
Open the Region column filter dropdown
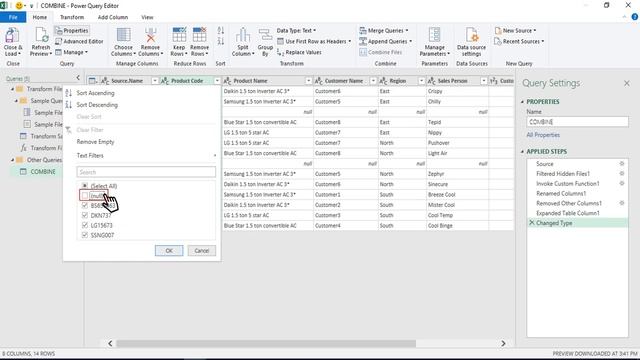point(421,81)
